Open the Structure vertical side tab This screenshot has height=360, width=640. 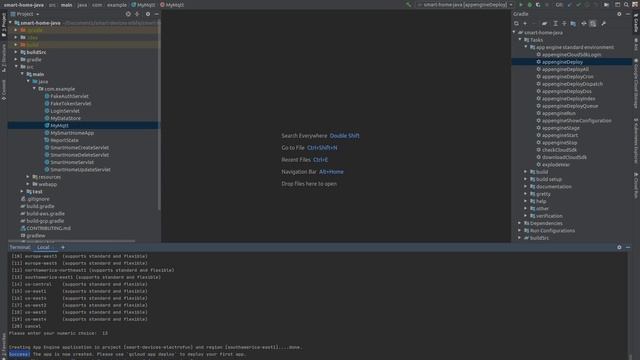pyautogui.click(x=4, y=58)
